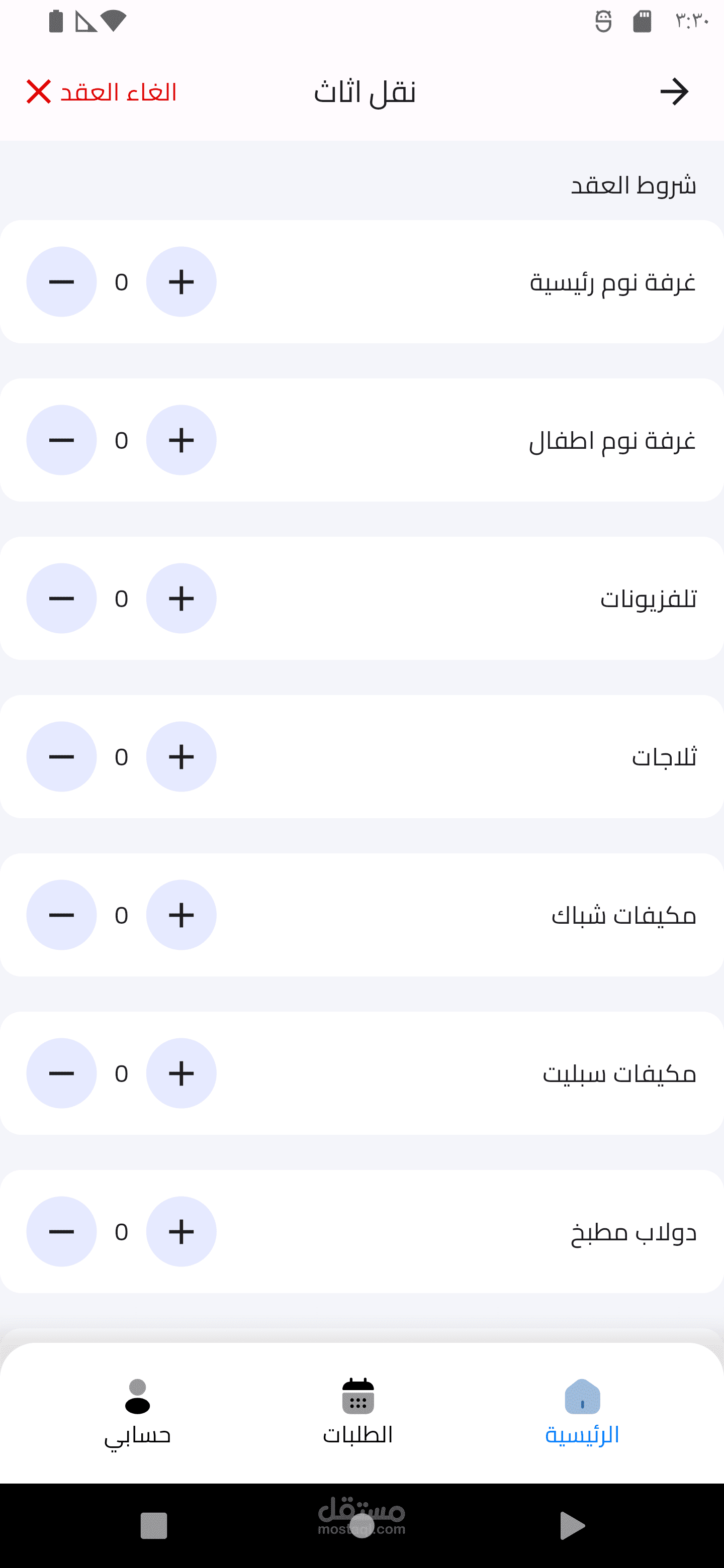The image size is (724, 1568).
Task: Increment the ثلاجات quantity
Action: 181,756
